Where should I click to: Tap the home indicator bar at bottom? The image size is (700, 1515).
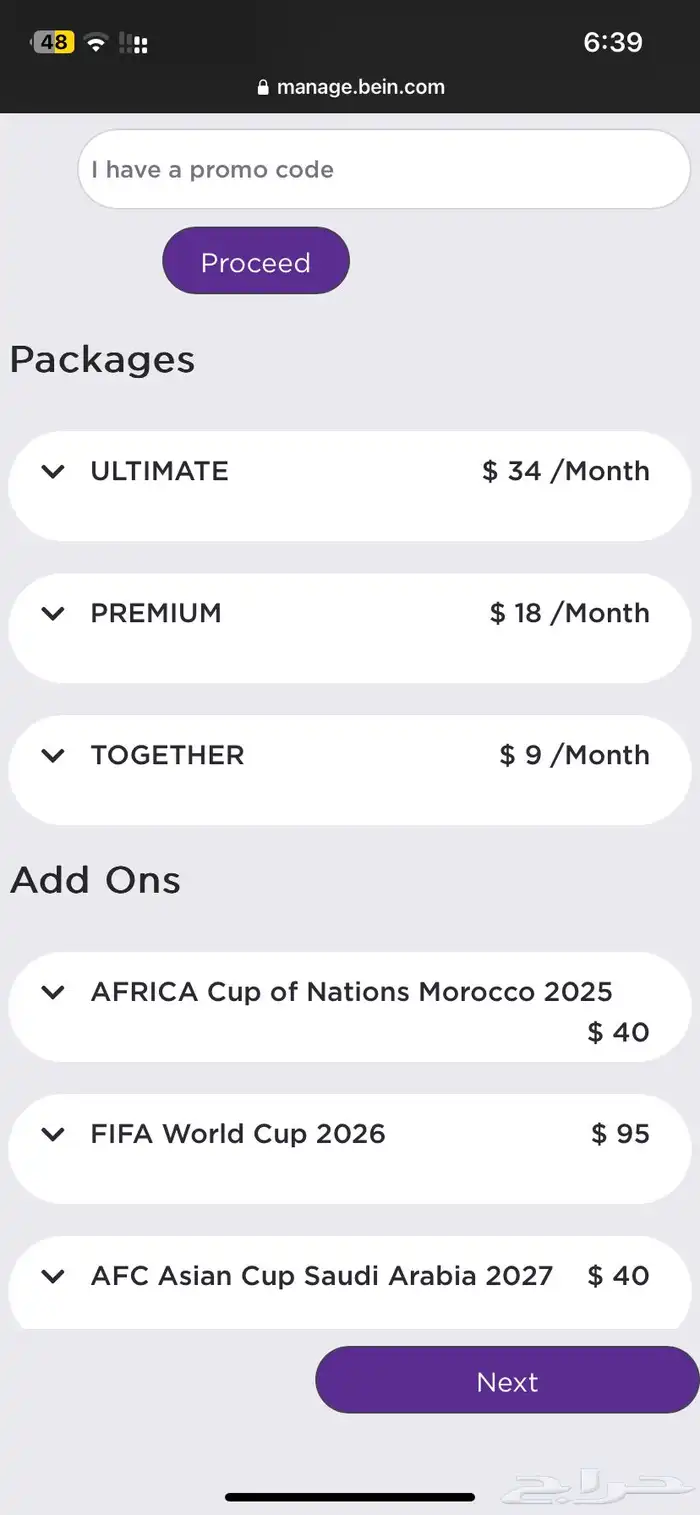(350, 1497)
